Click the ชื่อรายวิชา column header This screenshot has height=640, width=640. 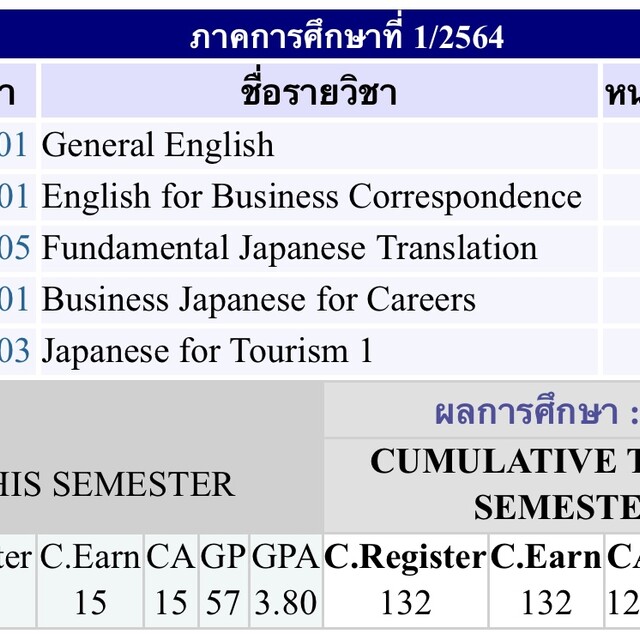point(318,93)
